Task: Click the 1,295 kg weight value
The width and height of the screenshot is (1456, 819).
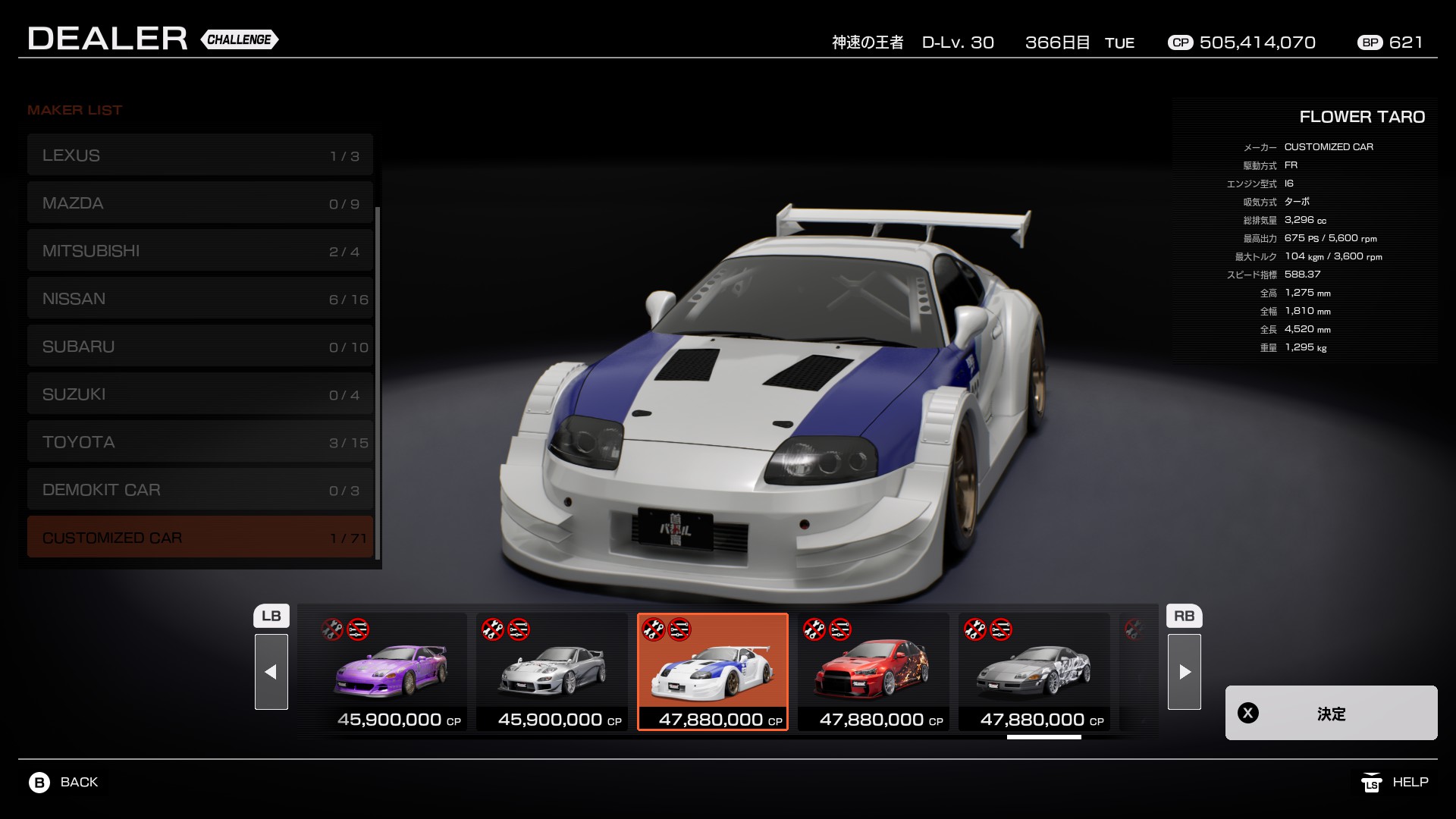Action: [x=1305, y=347]
